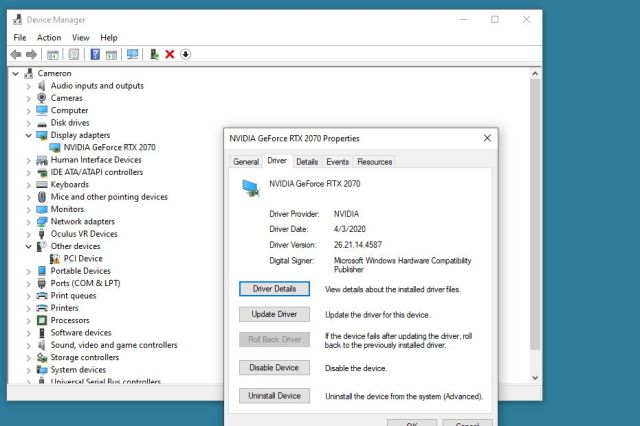Click the red X Uninstall device icon
Viewport: 640px width, 426px height.
[170, 54]
